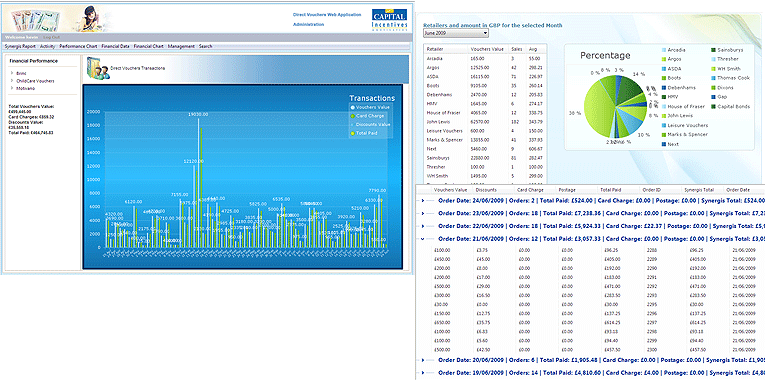The width and height of the screenshot is (768, 380).
Task: Sort by the Order ID column header
Action: pyautogui.click(x=651, y=190)
